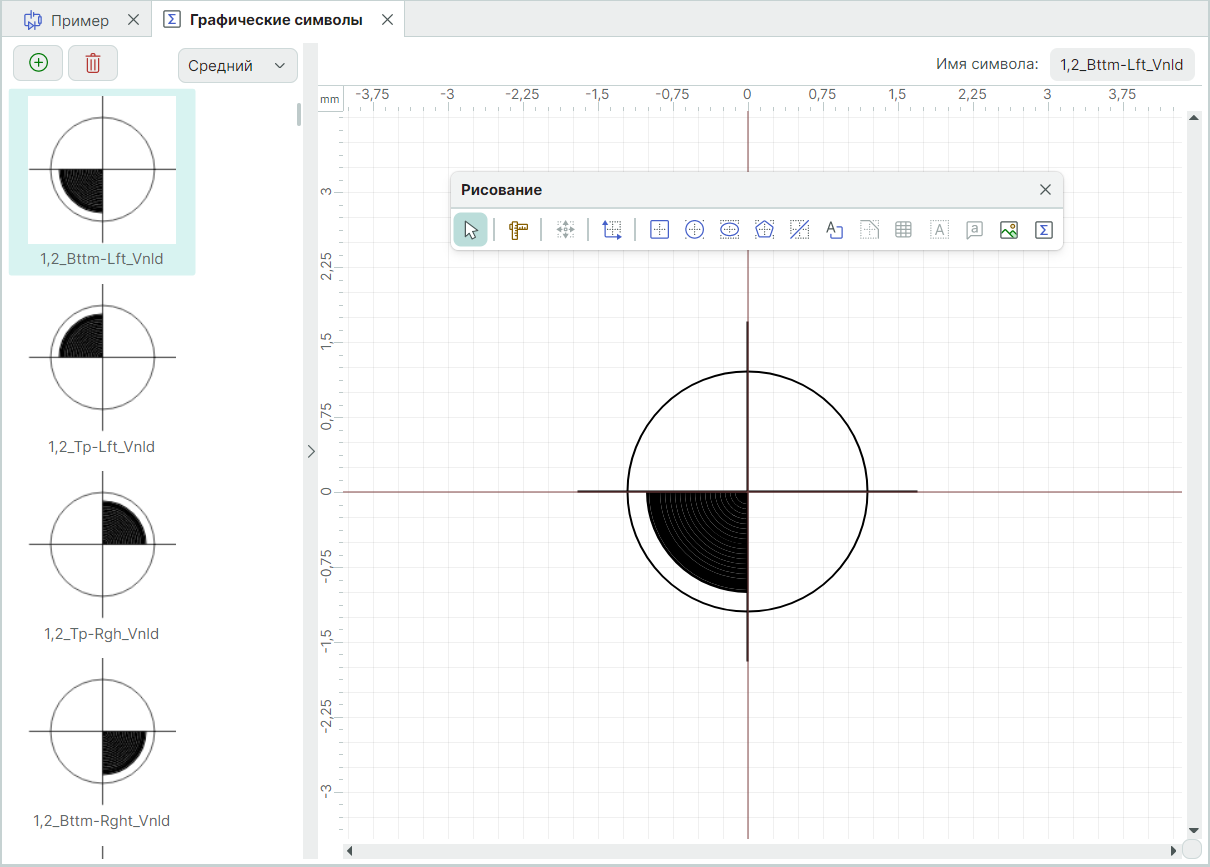The width and height of the screenshot is (1210, 867).
Task: Delete symbol using red trash button
Action: pos(93,63)
